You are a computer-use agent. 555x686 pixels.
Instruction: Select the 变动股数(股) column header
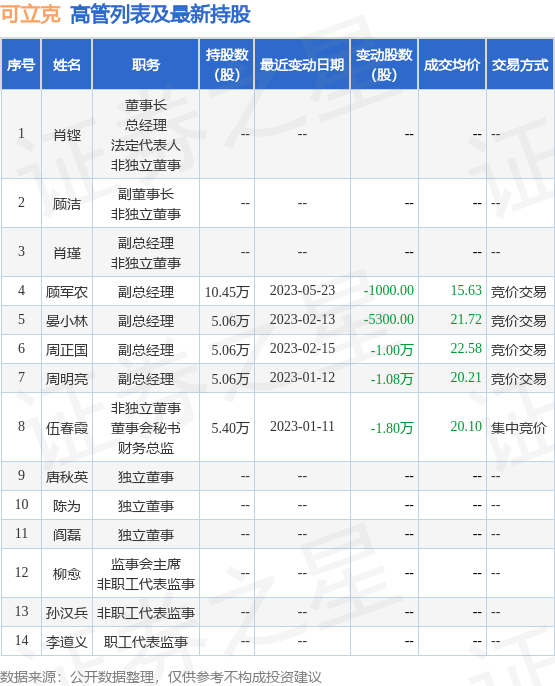[384, 65]
